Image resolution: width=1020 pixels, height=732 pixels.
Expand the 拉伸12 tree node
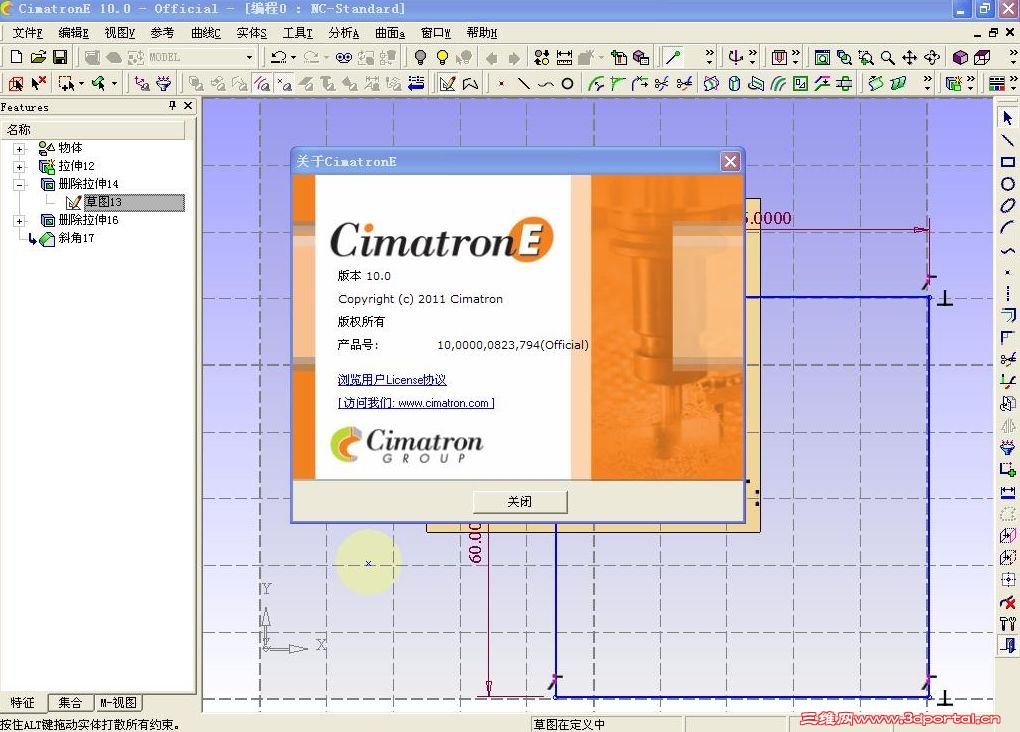click(20, 167)
